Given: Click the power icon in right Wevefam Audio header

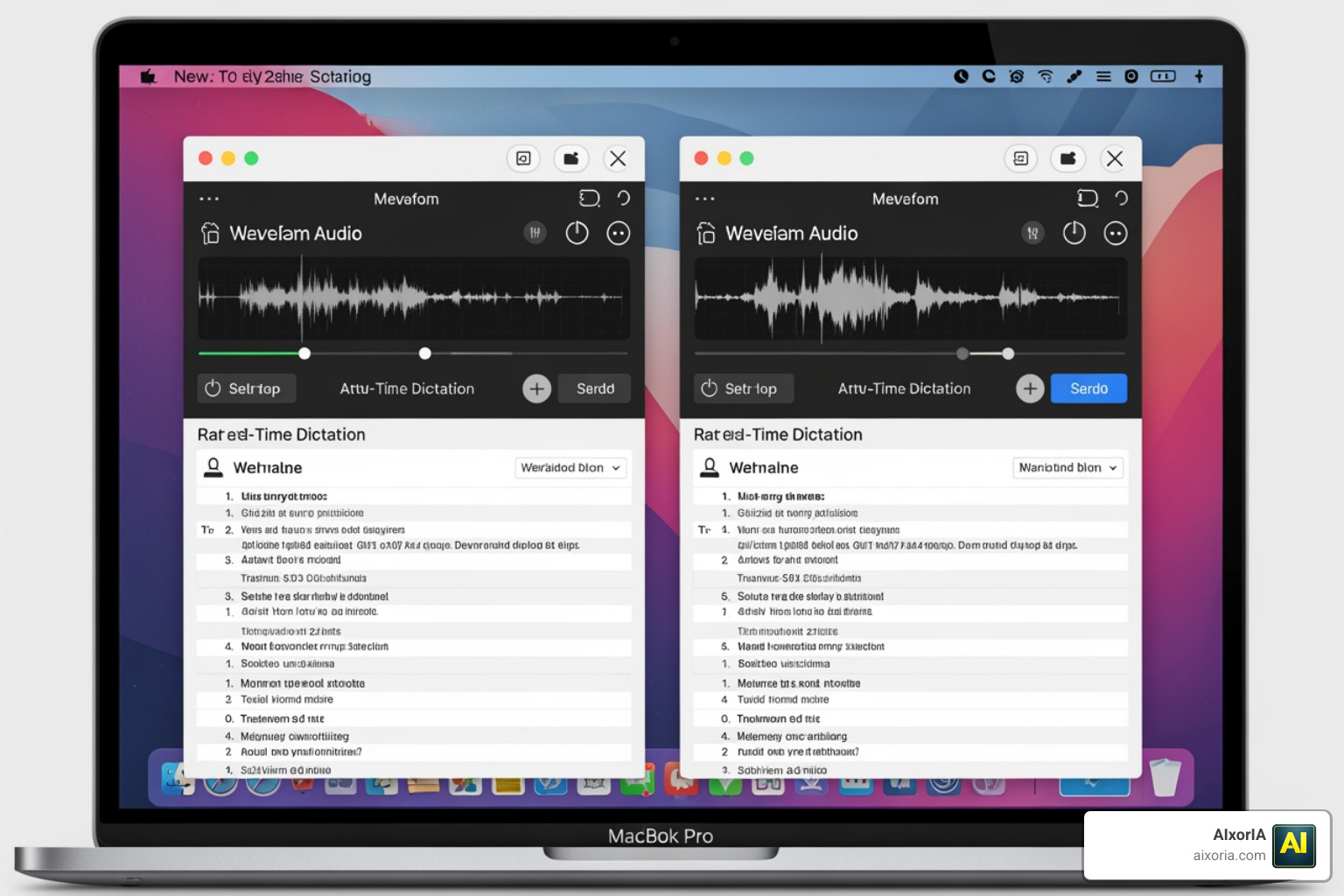Looking at the screenshot, I should coord(1074,233).
